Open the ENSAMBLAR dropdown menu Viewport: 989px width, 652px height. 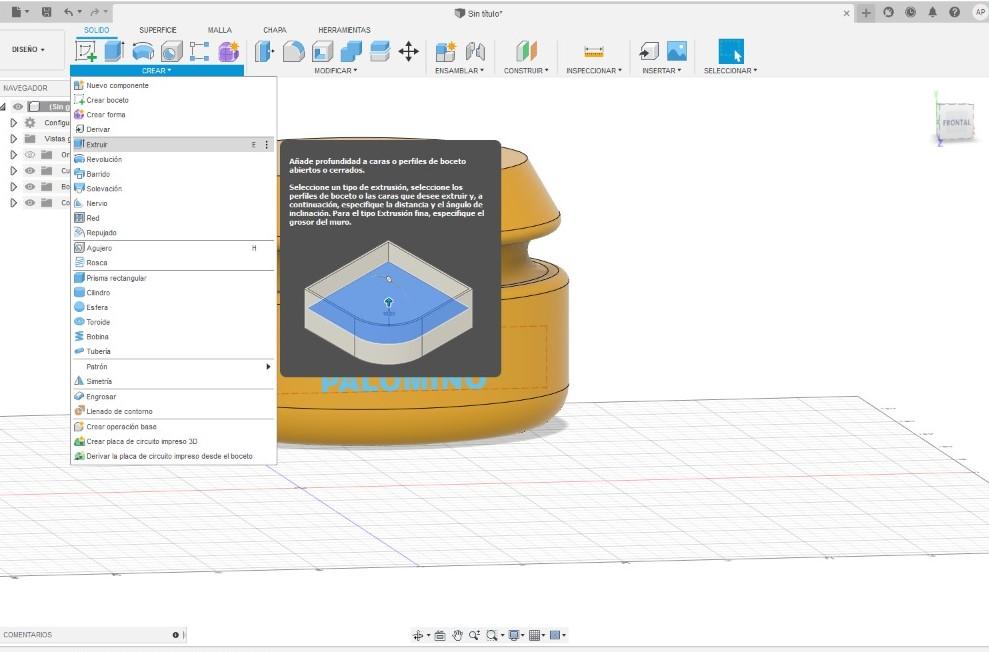coord(459,71)
